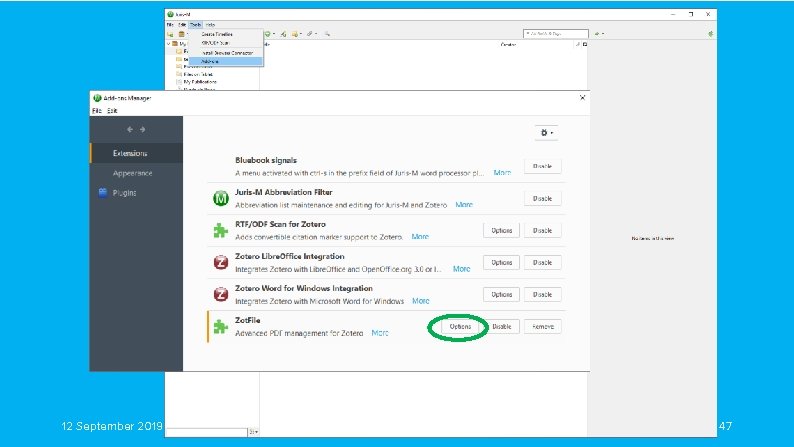
Task: Collapse My Library tree in Juris-M
Action: [169, 44]
